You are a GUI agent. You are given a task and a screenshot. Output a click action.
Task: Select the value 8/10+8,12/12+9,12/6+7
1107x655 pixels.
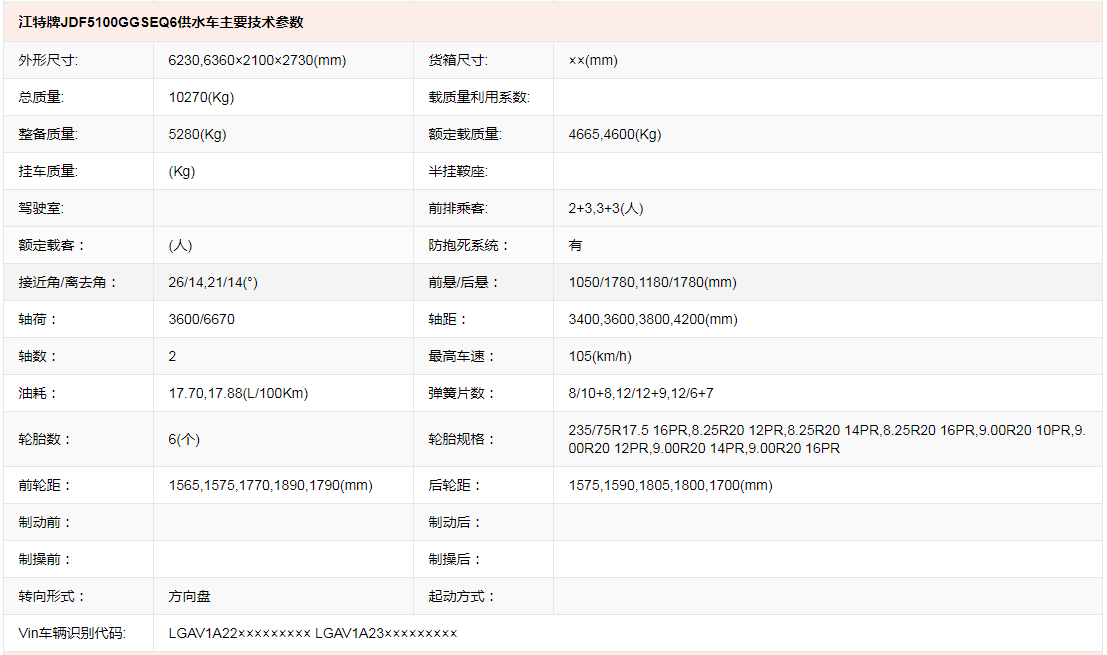pyautogui.click(x=641, y=393)
